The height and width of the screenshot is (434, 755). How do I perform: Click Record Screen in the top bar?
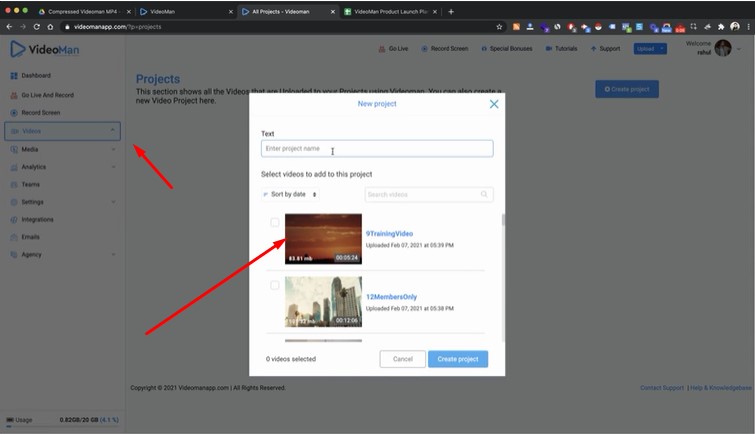coord(444,49)
